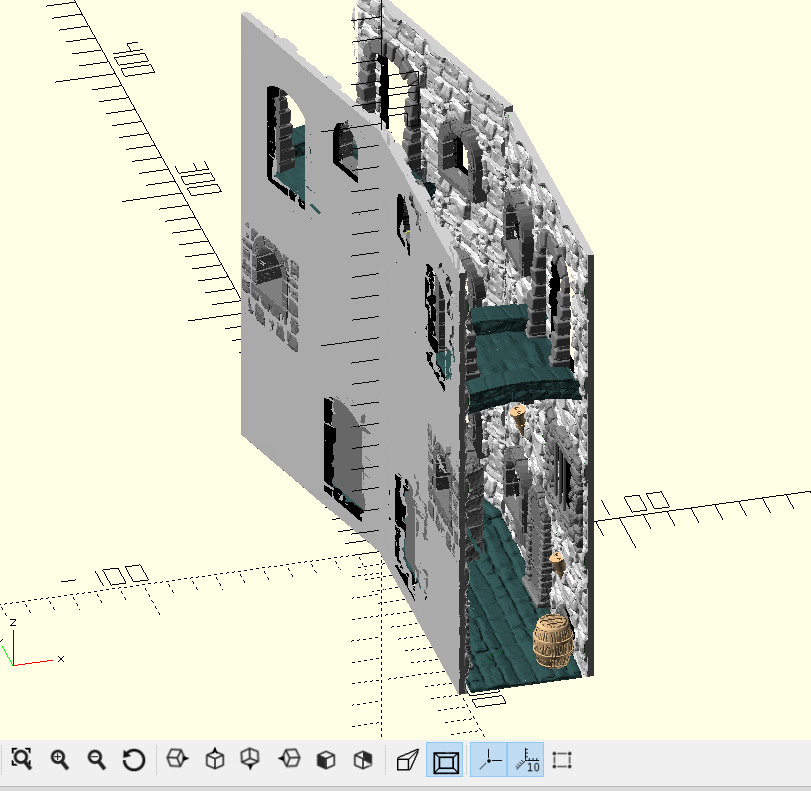
Task: Switch to Back view cube icon
Action: click(x=362, y=761)
